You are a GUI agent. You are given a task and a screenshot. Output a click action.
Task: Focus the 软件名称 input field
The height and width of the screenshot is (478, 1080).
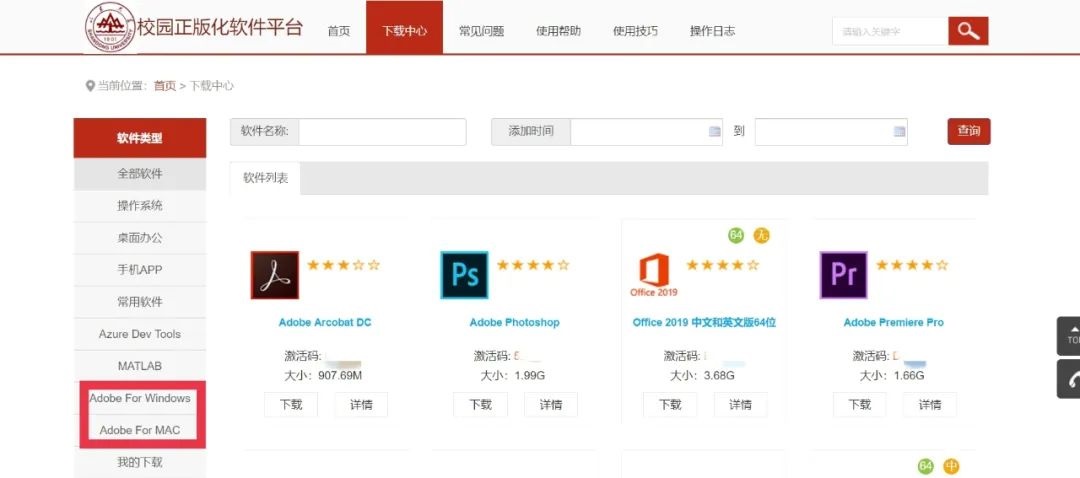[382, 132]
